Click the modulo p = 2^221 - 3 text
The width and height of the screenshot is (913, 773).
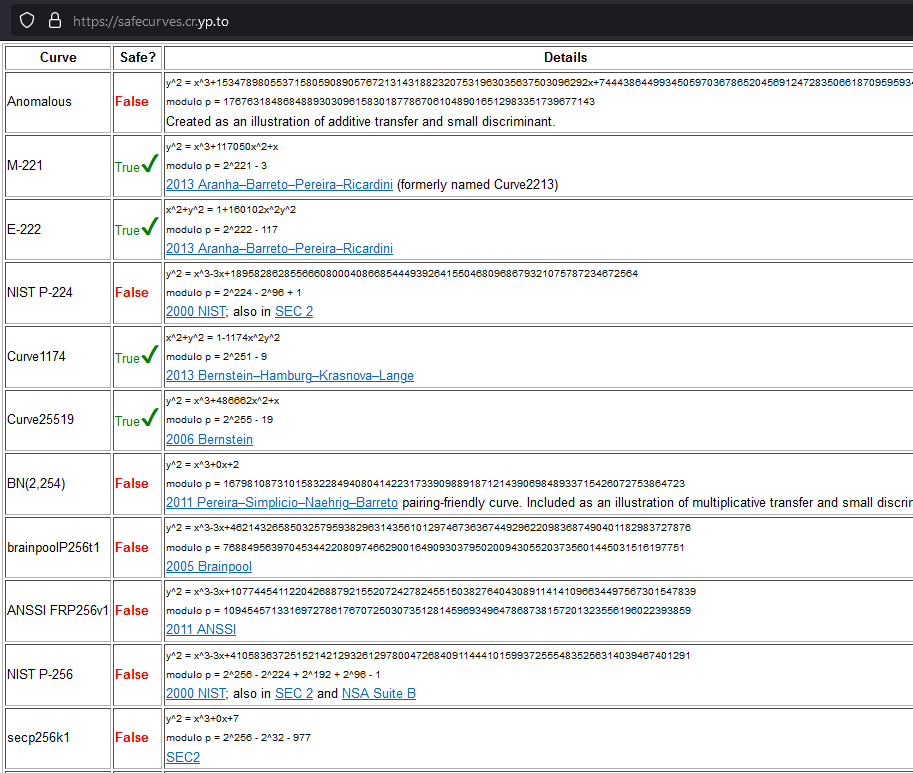217,166
